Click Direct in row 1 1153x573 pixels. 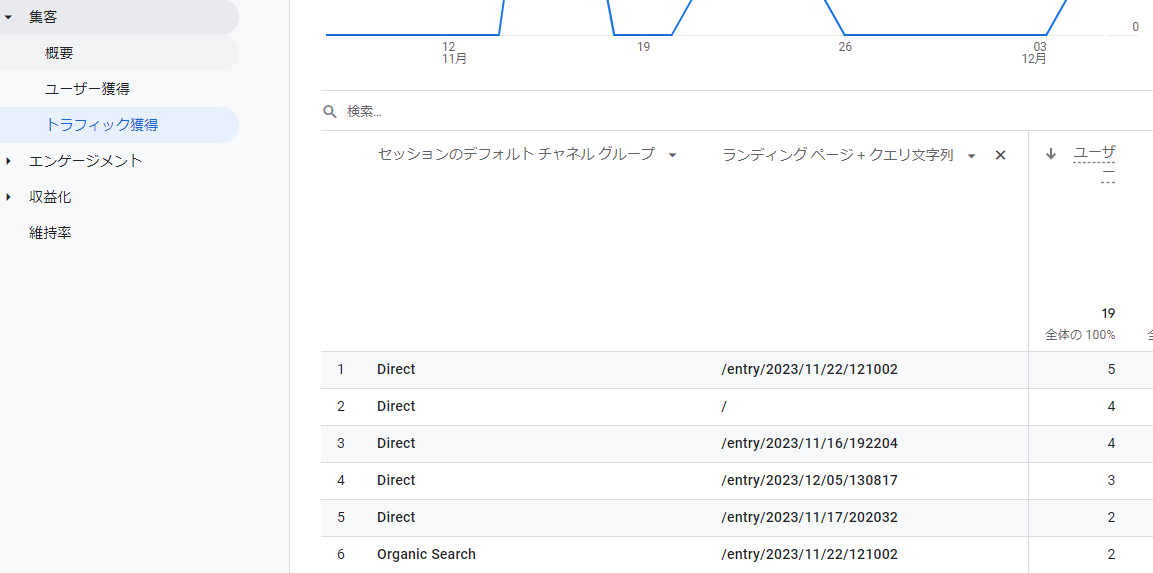coord(396,369)
